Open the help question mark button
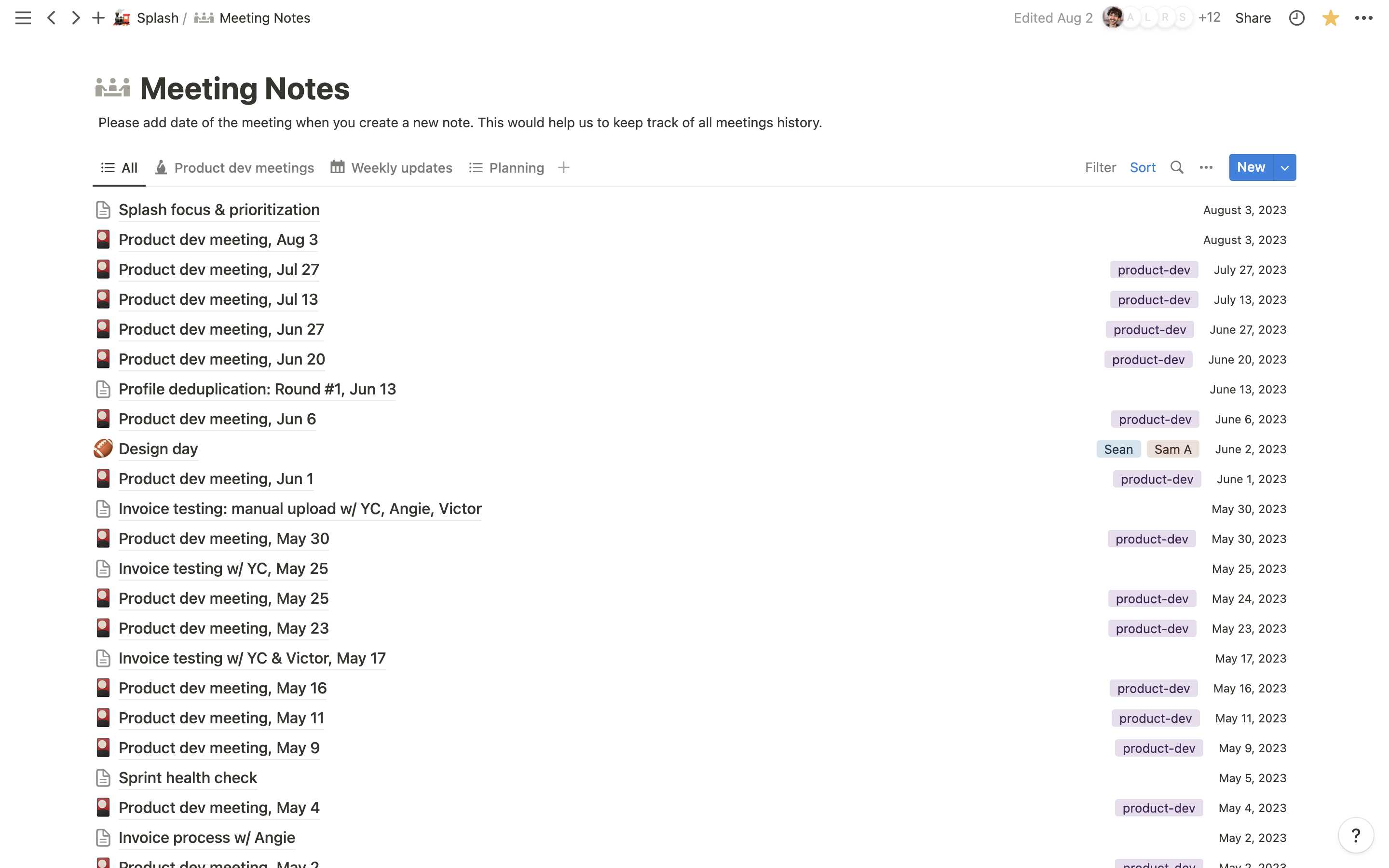Image resolution: width=1389 pixels, height=868 pixels. [x=1356, y=835]
